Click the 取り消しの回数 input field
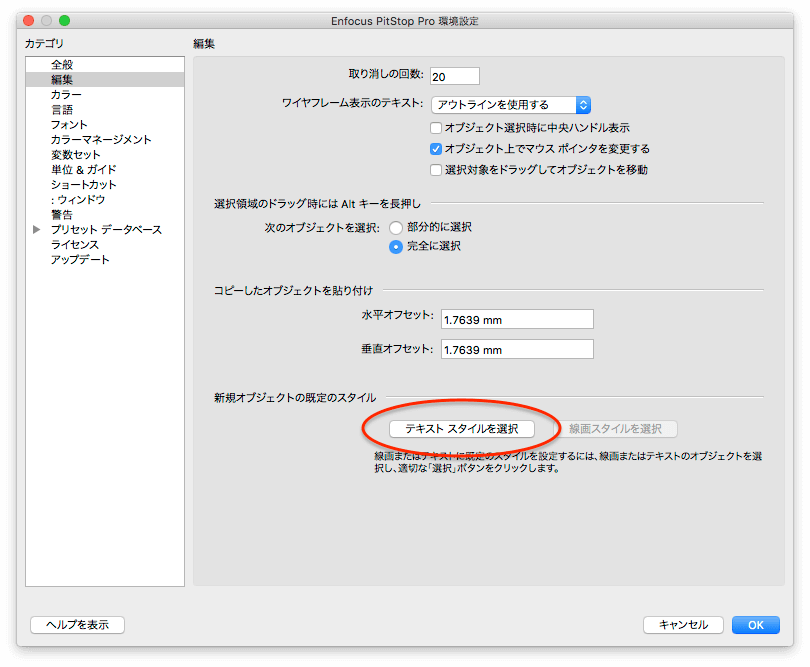The width and height of the screenshot is (810, 667). point(455,76)
